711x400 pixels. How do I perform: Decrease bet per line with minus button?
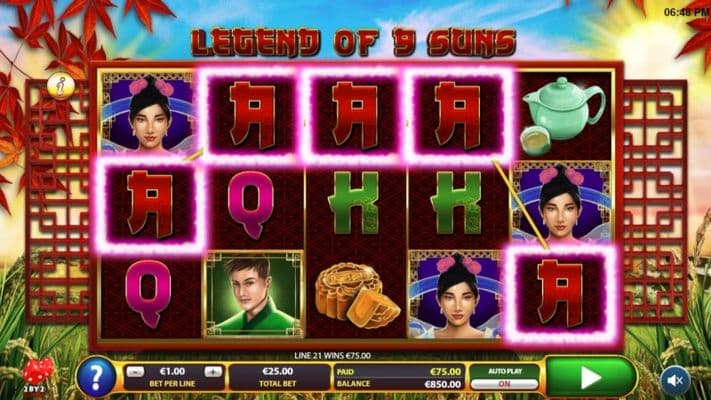[x=135, y=372]
